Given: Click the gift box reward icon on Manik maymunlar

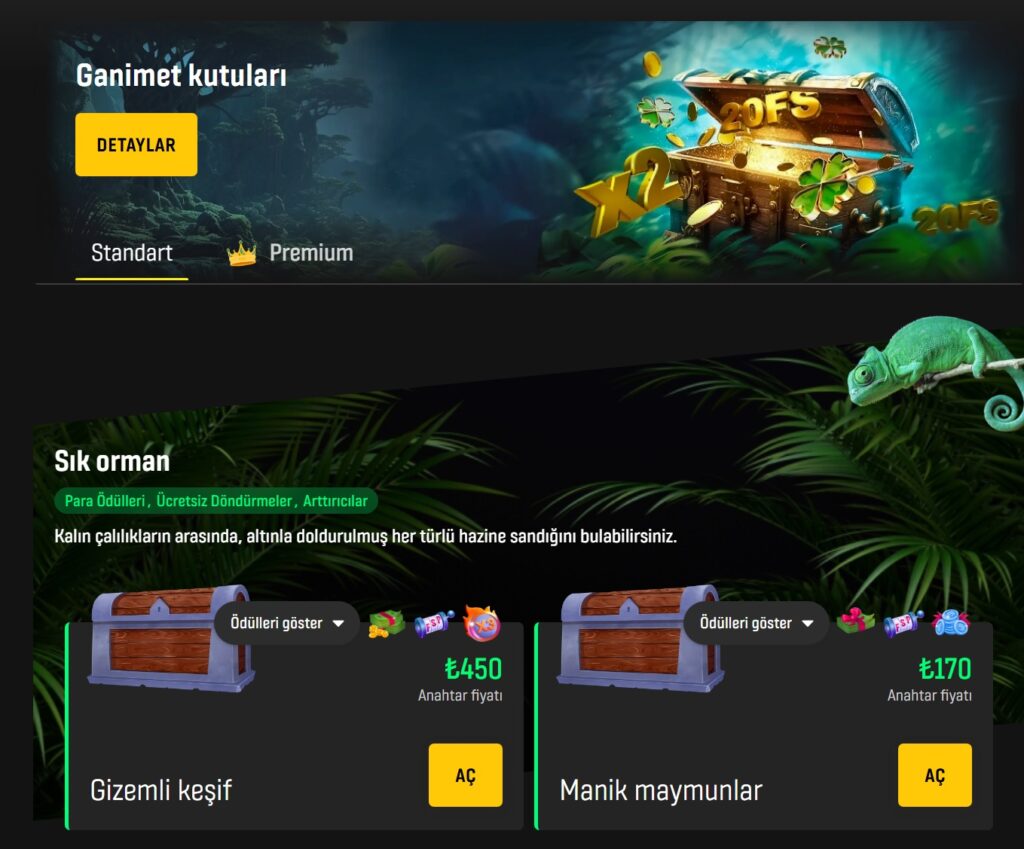Looking at the screenshot, I should [856, 620].
